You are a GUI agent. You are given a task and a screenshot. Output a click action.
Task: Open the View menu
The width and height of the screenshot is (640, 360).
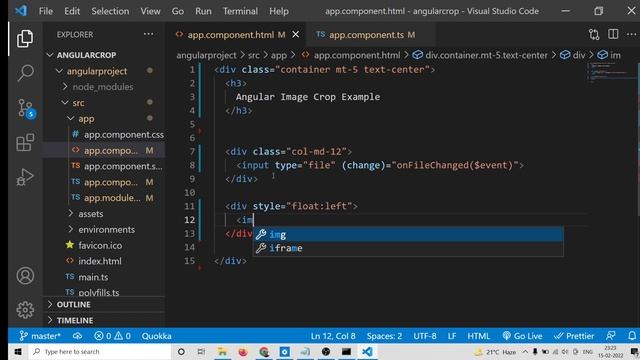pyautogui.click(x=150, y=11)
